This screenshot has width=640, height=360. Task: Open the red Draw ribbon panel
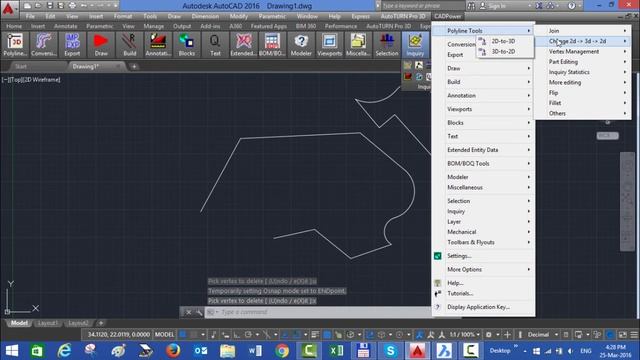tap(101, 45)
